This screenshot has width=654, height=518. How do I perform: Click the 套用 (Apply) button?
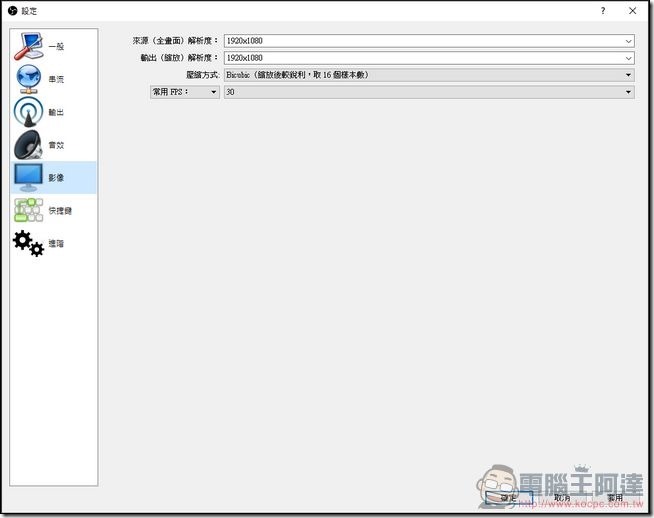coord(614,497)
